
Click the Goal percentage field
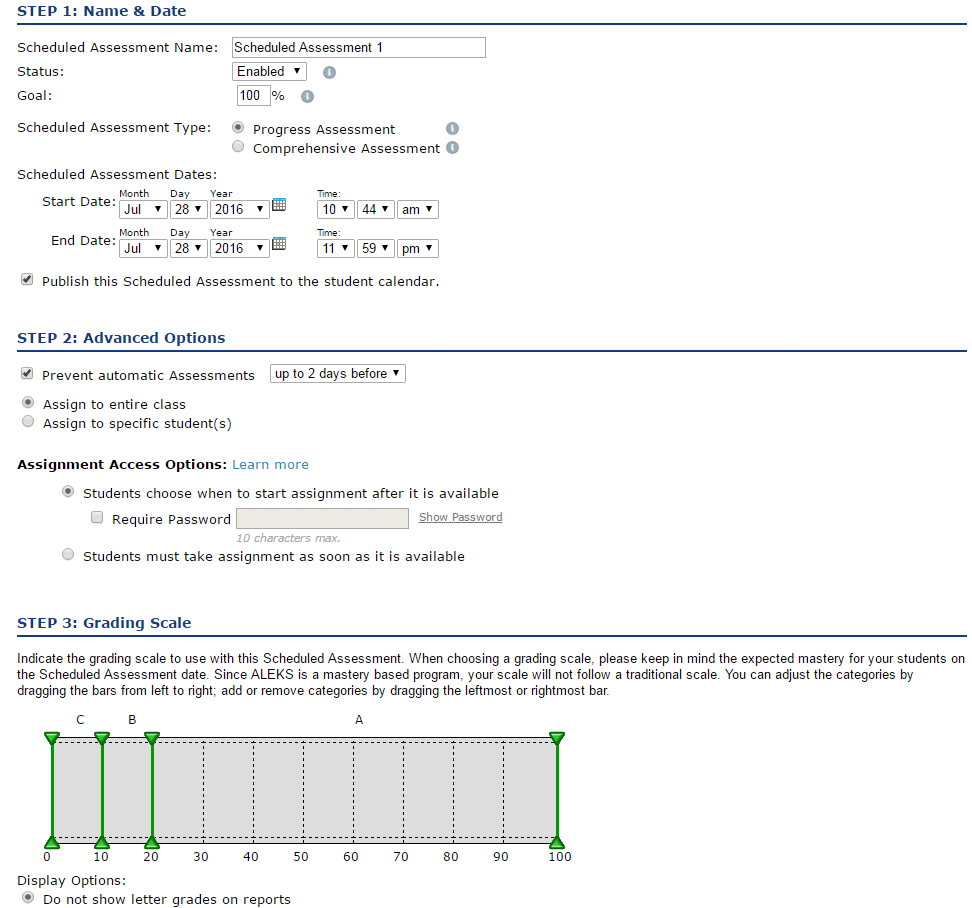tap(254, 95)
